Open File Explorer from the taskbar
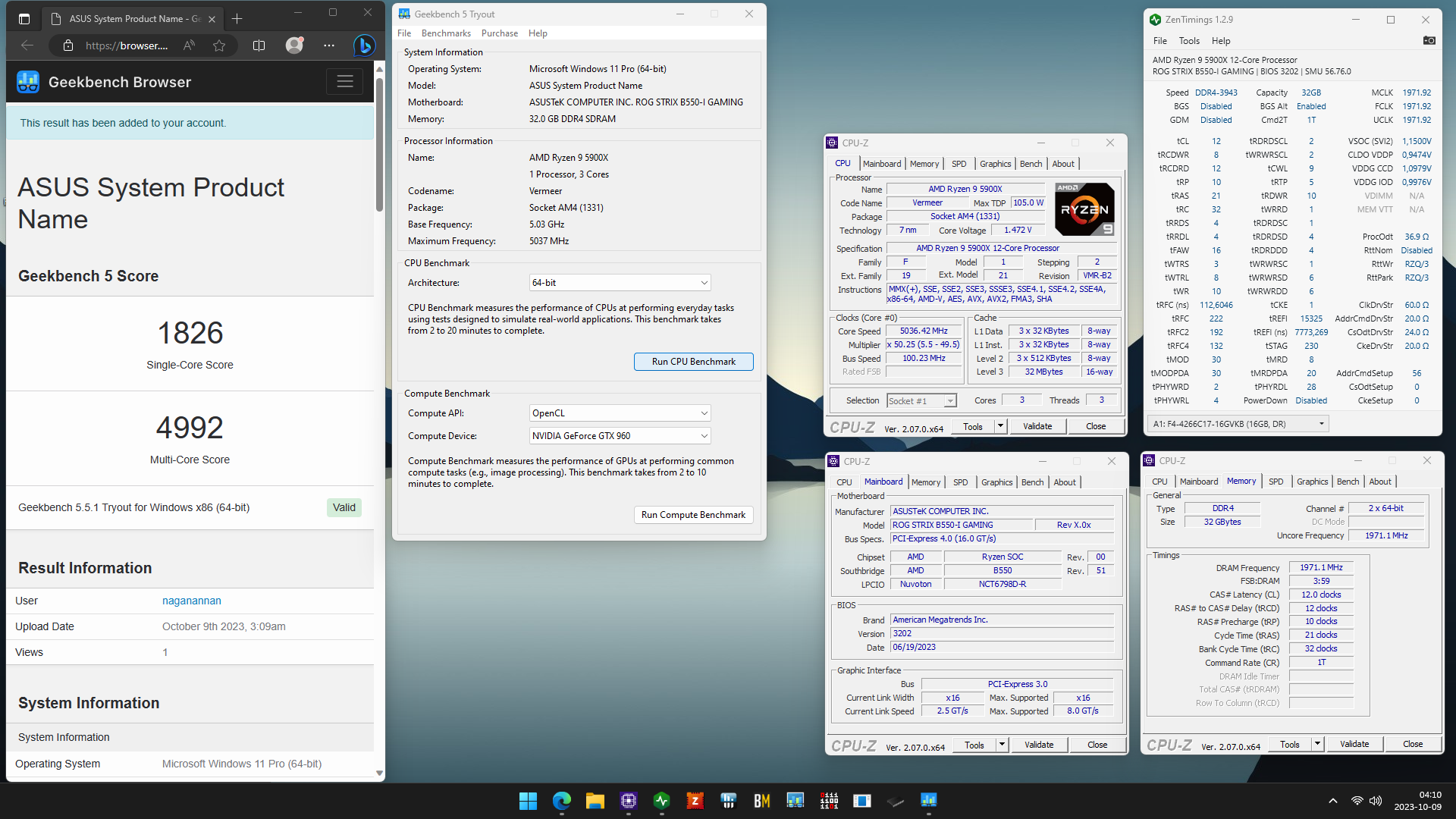 (595, 801)
